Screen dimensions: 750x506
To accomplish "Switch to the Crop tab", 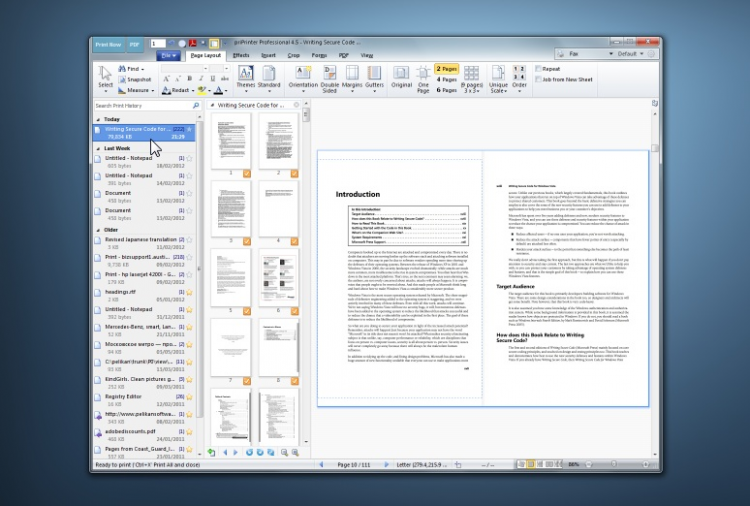I will tap(293, 55).
